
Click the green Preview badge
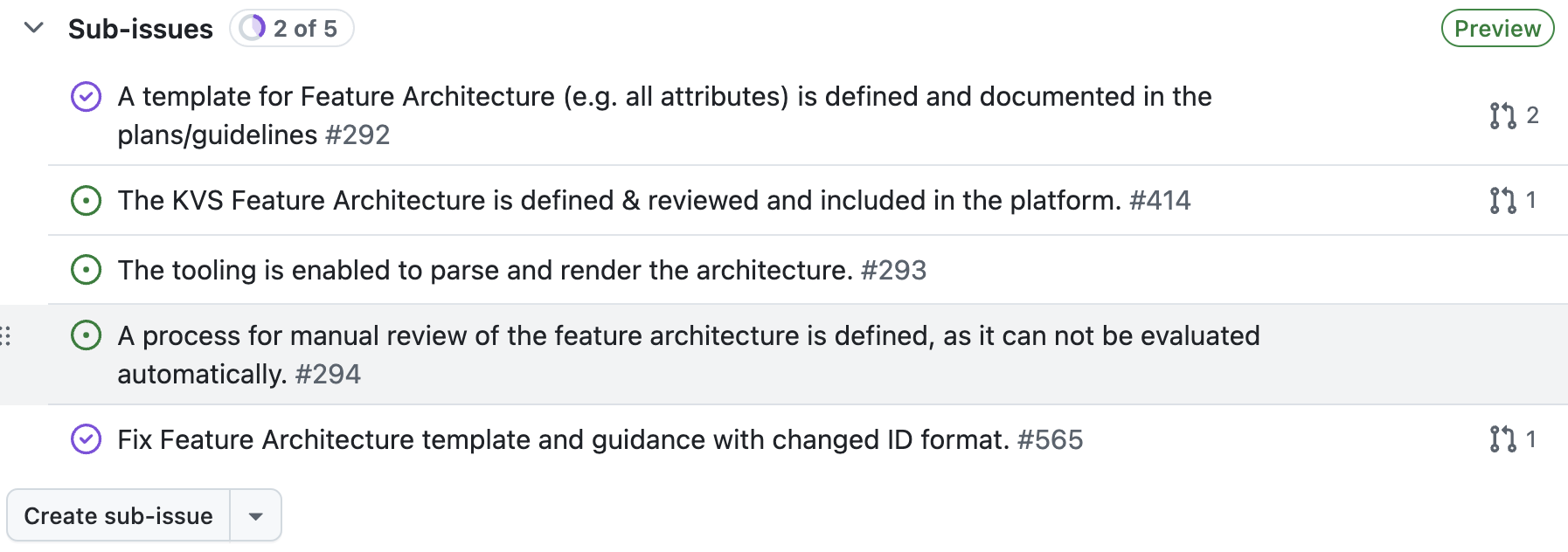coord(1496,29)
